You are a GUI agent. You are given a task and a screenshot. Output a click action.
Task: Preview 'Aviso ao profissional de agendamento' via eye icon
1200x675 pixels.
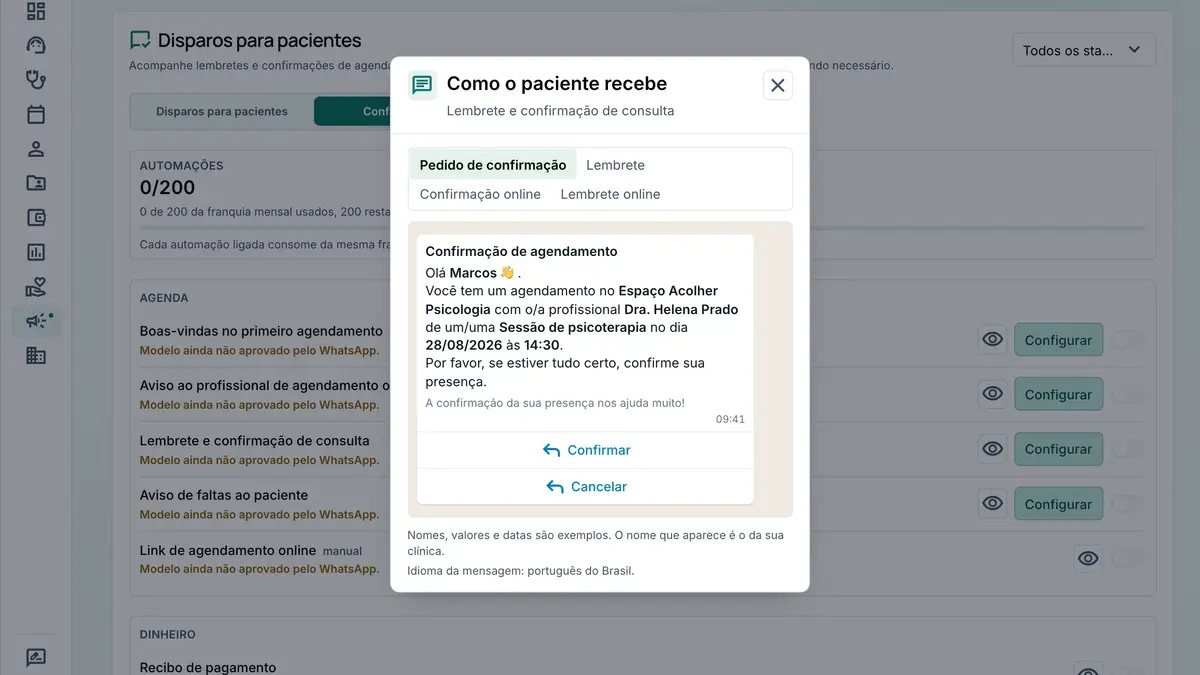tap(992, 394)
